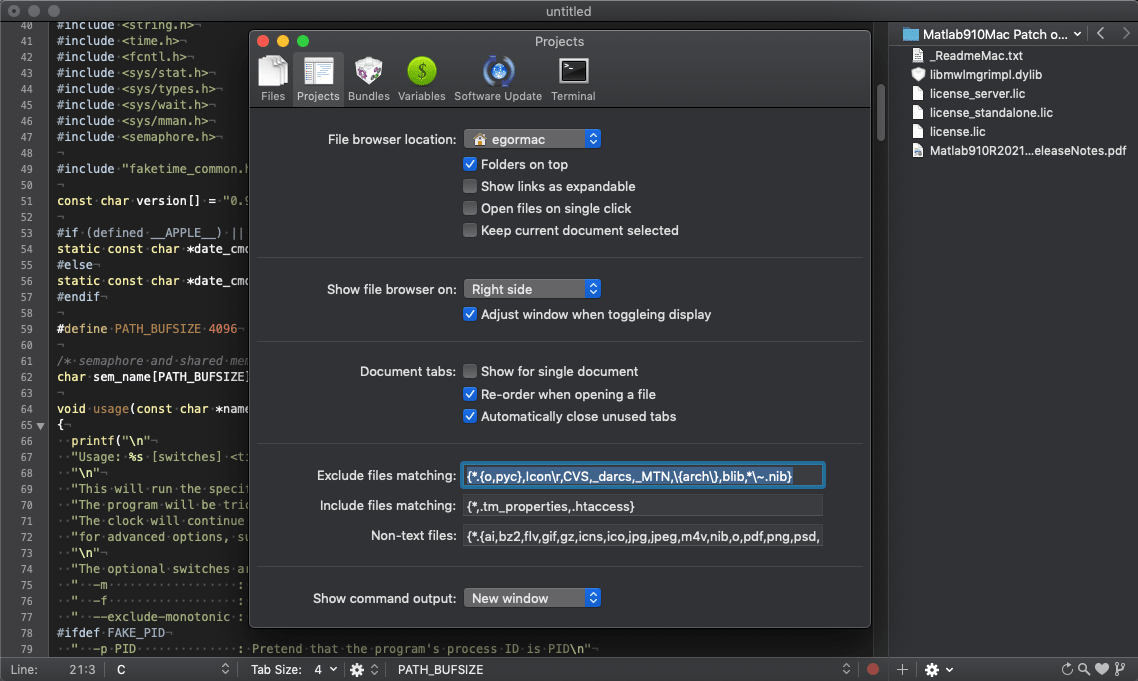Open the File browser location dropdown
The width and height of the screenshot is (1138, 681).
click(532, 139)
